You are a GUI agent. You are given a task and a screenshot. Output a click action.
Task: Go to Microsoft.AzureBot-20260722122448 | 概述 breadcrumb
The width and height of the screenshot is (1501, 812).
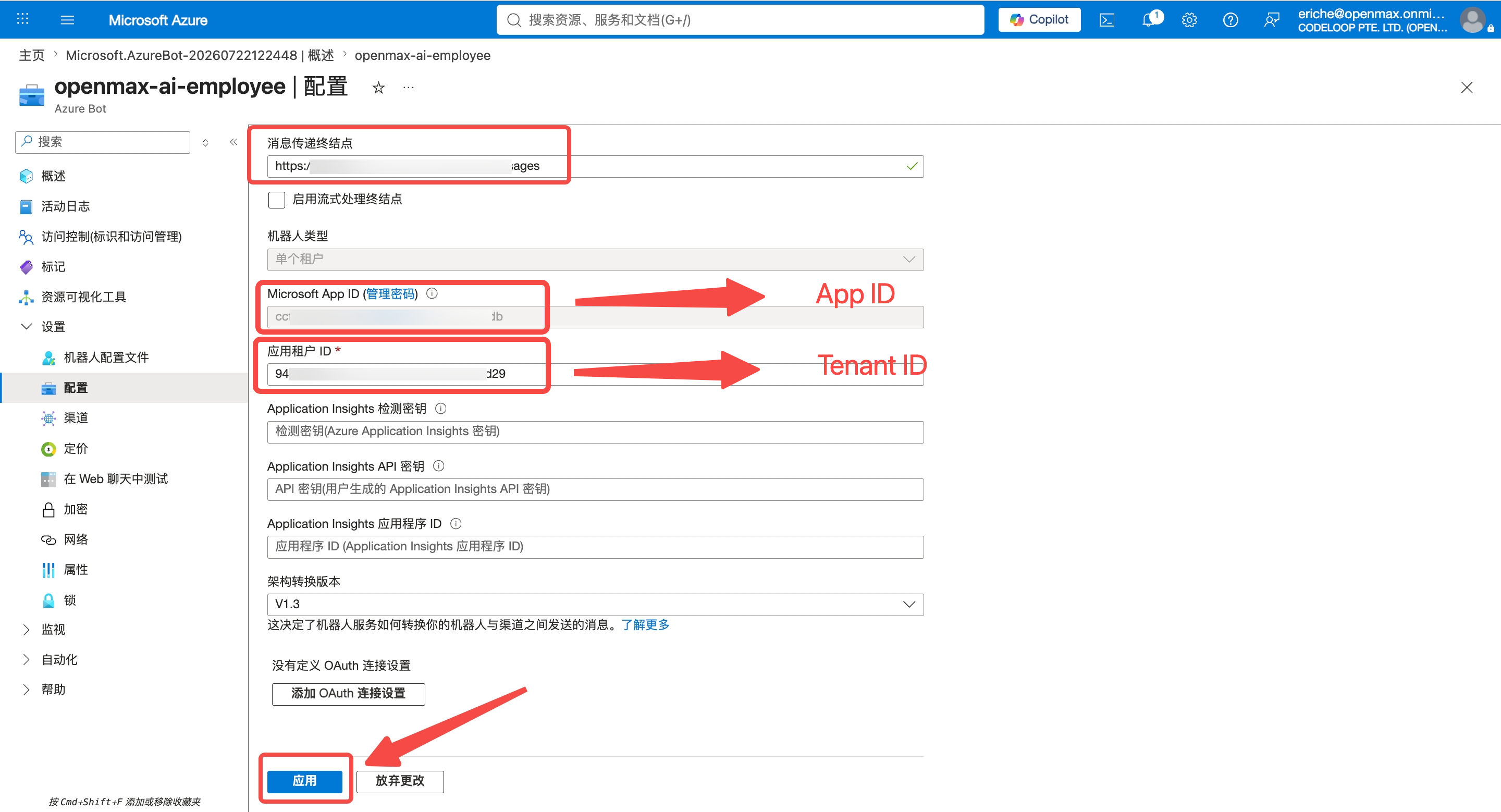[200, 55]
